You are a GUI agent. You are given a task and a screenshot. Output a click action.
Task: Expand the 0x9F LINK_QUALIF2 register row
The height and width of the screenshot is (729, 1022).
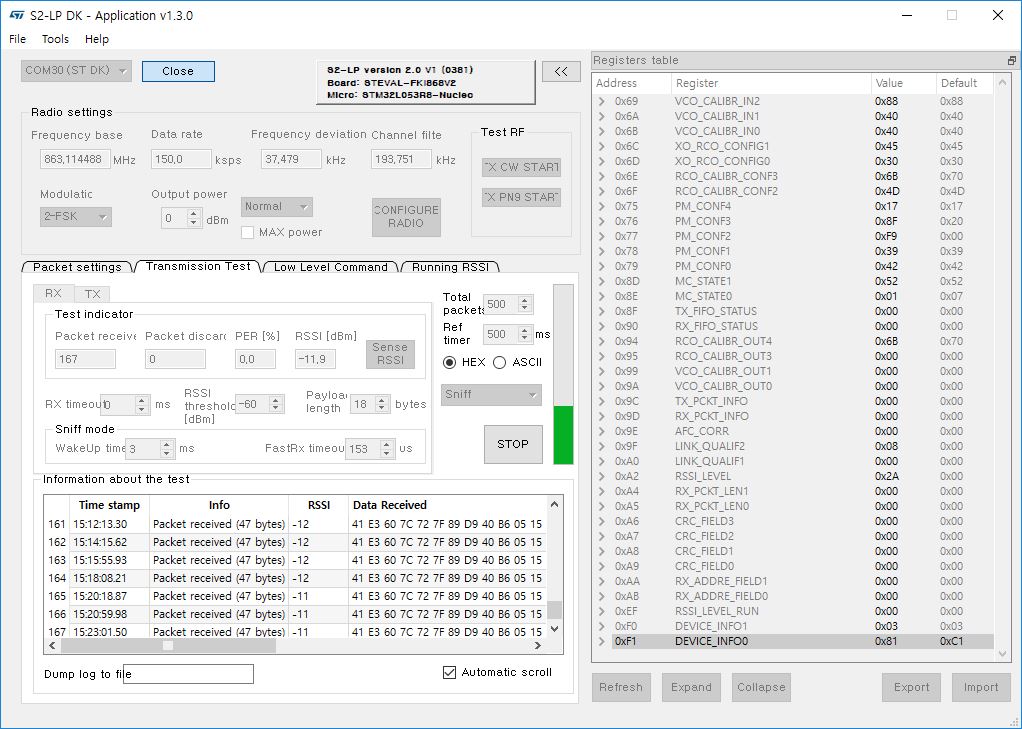(x=602, y=446)
